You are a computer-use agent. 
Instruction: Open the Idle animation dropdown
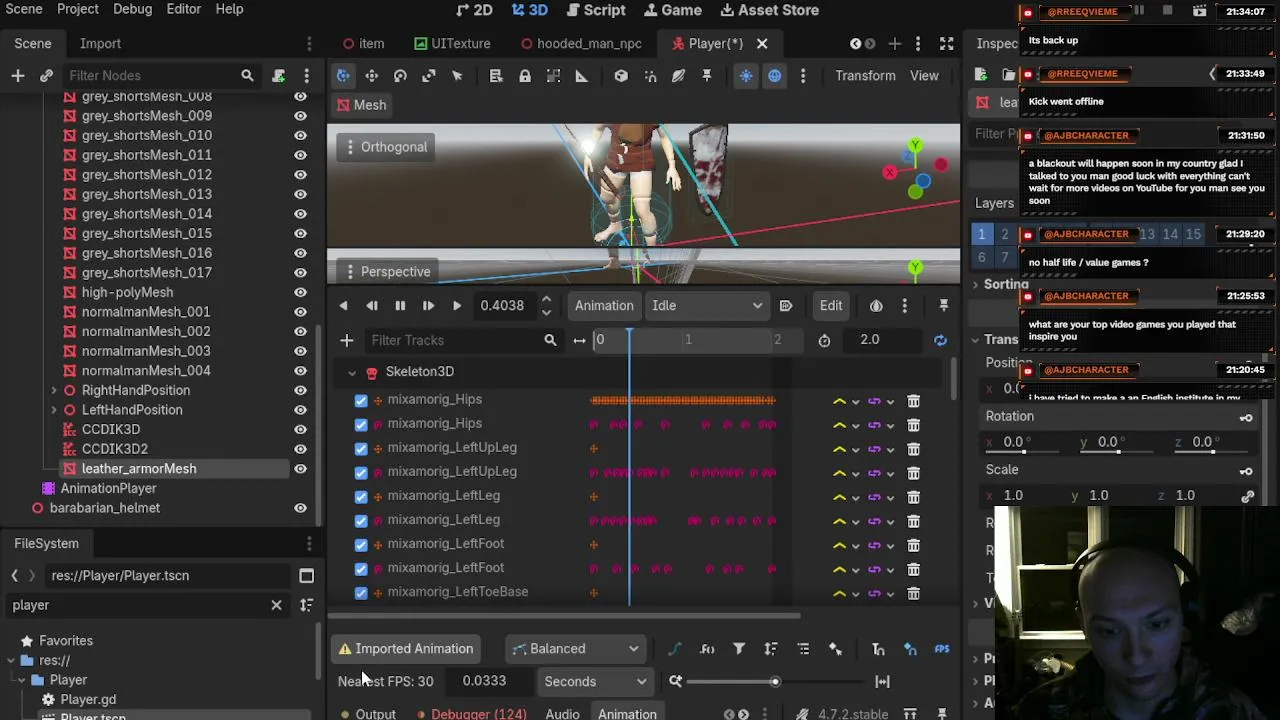(706, 306)
